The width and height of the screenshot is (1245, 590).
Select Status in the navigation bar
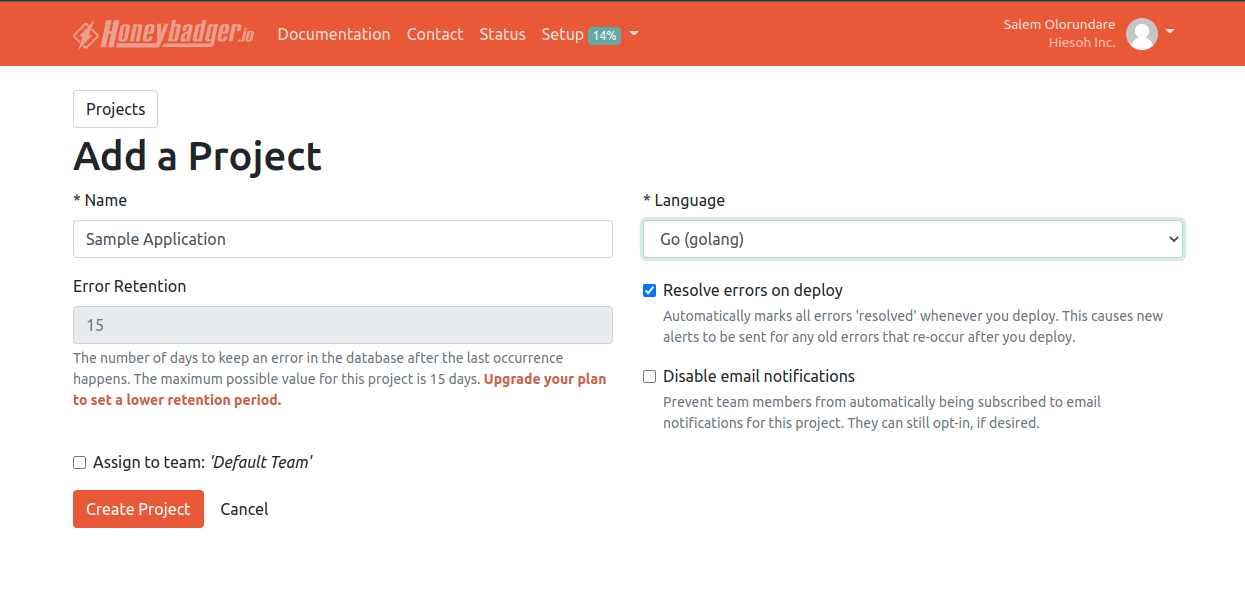(502, 34)
